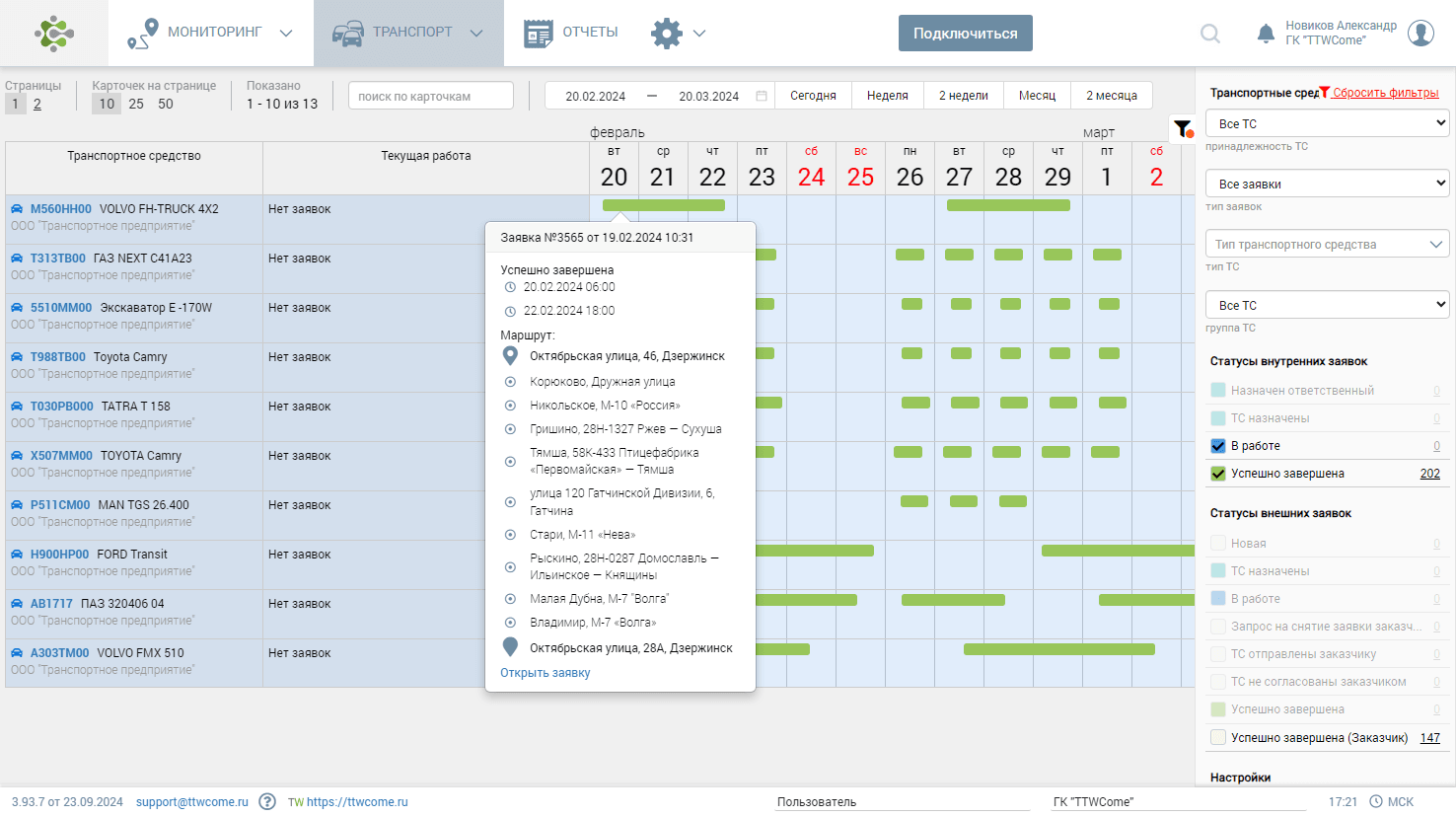
Task: Uncheck internal 'В работе' checkbox
Action: (x=1218, y=446)
